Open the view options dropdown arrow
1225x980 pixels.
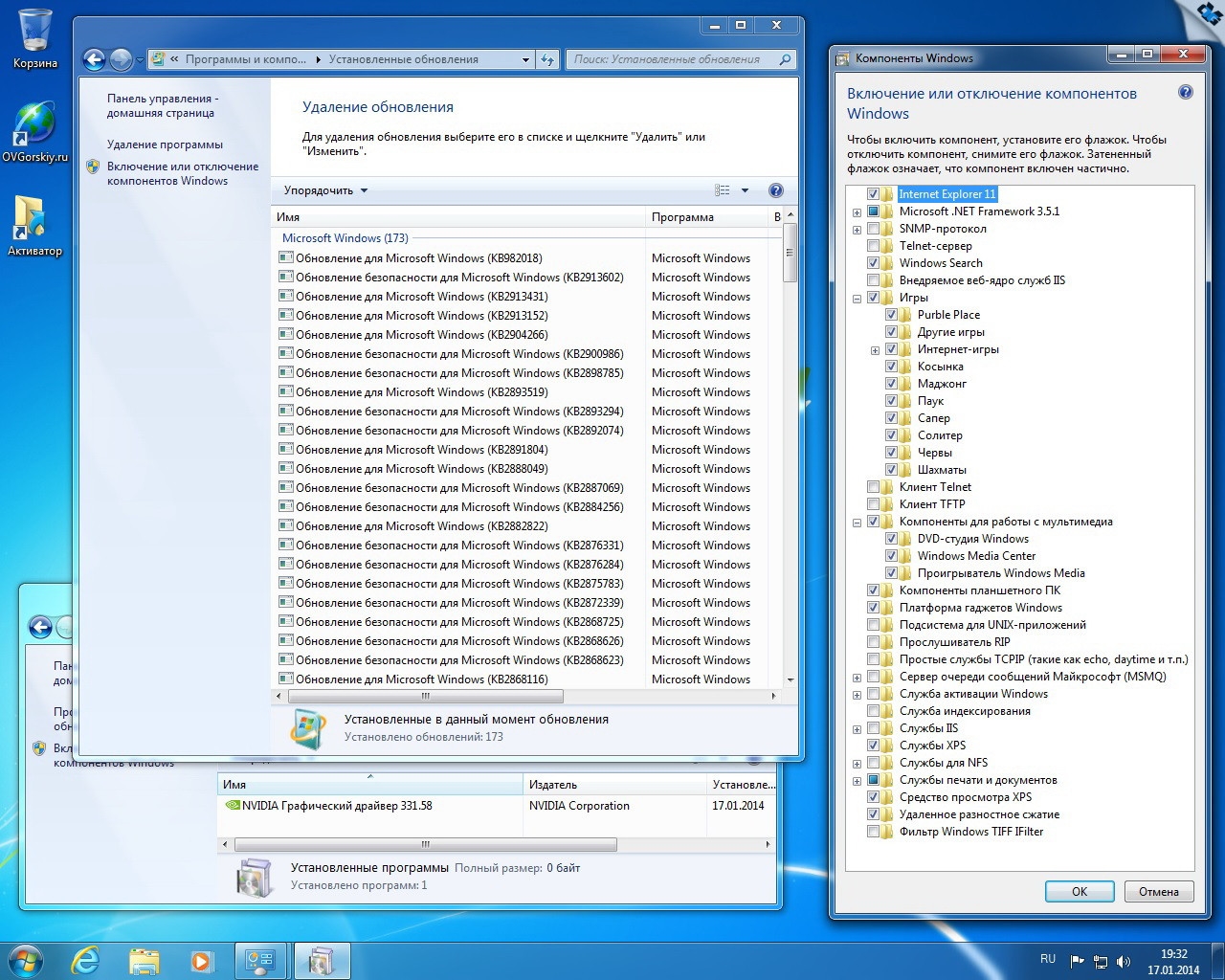745,190
